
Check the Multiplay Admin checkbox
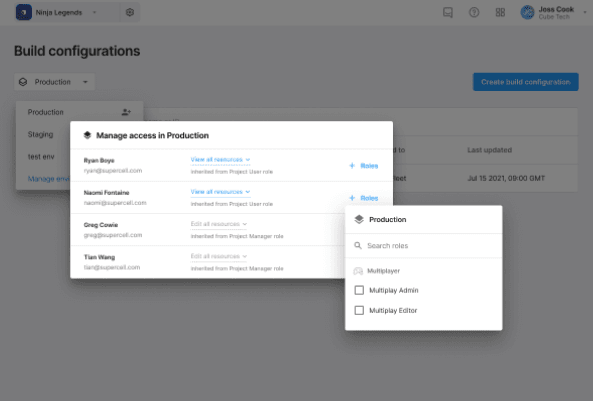click(x=359, y=290)
